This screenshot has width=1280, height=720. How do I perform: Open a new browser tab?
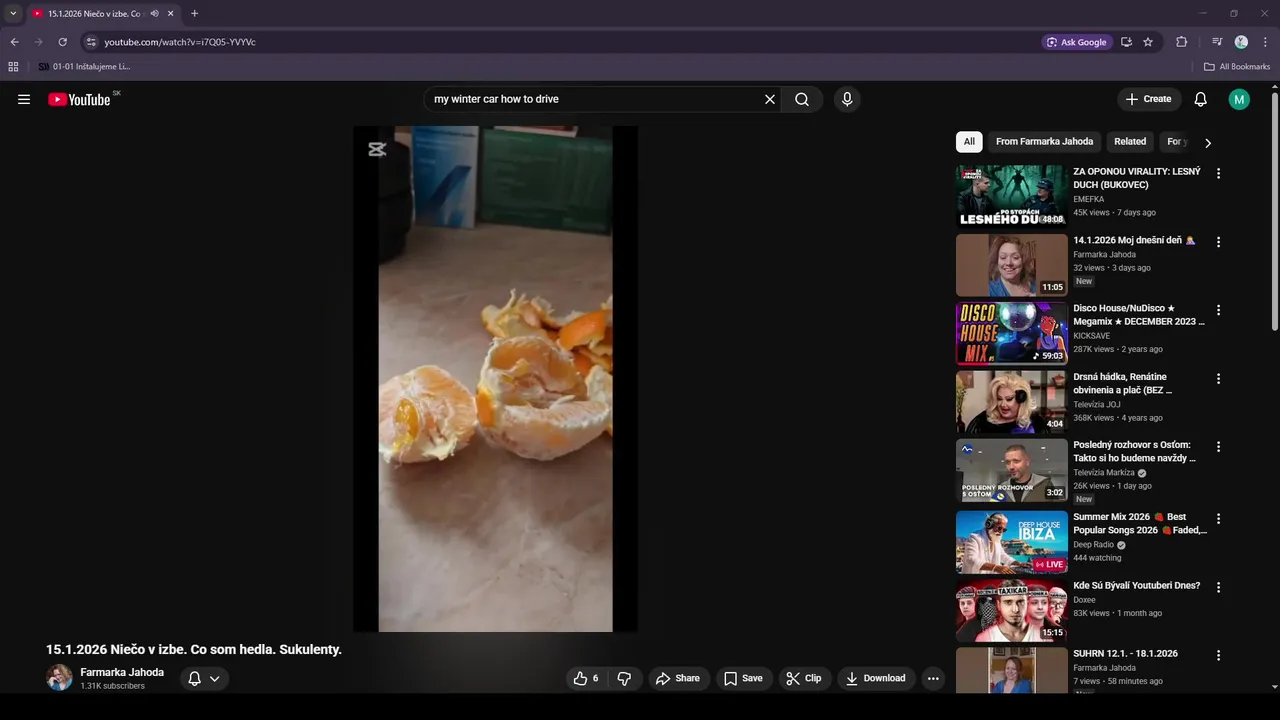pyautogui.click(x=194, y=13)
